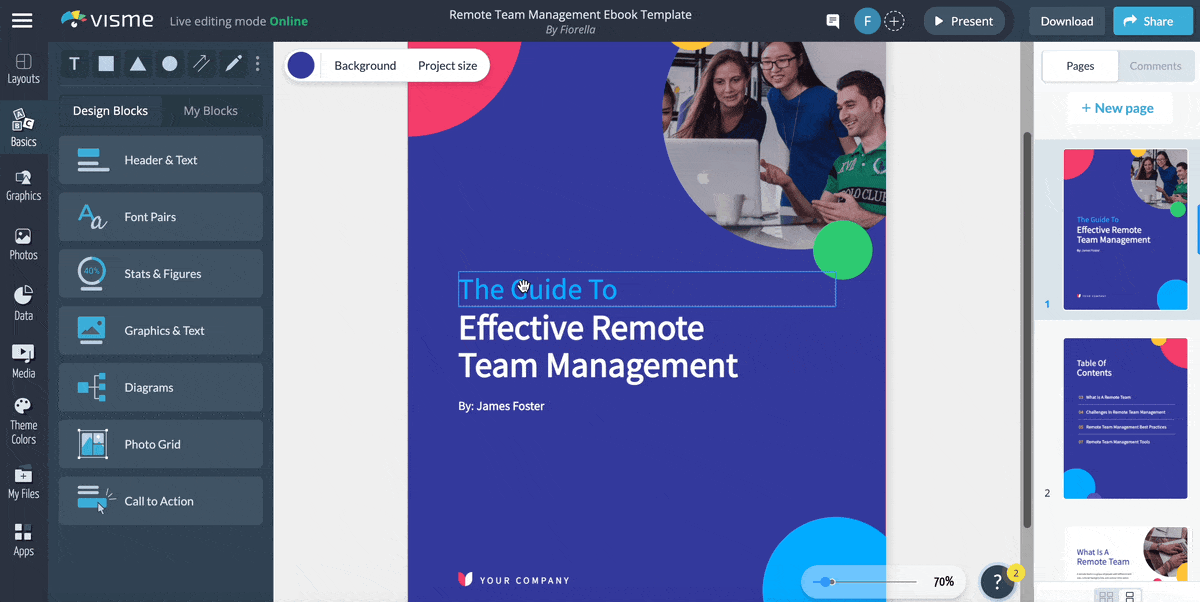Switch to the My Blocks tab
1200x602 pixels.
coord(210,111)
